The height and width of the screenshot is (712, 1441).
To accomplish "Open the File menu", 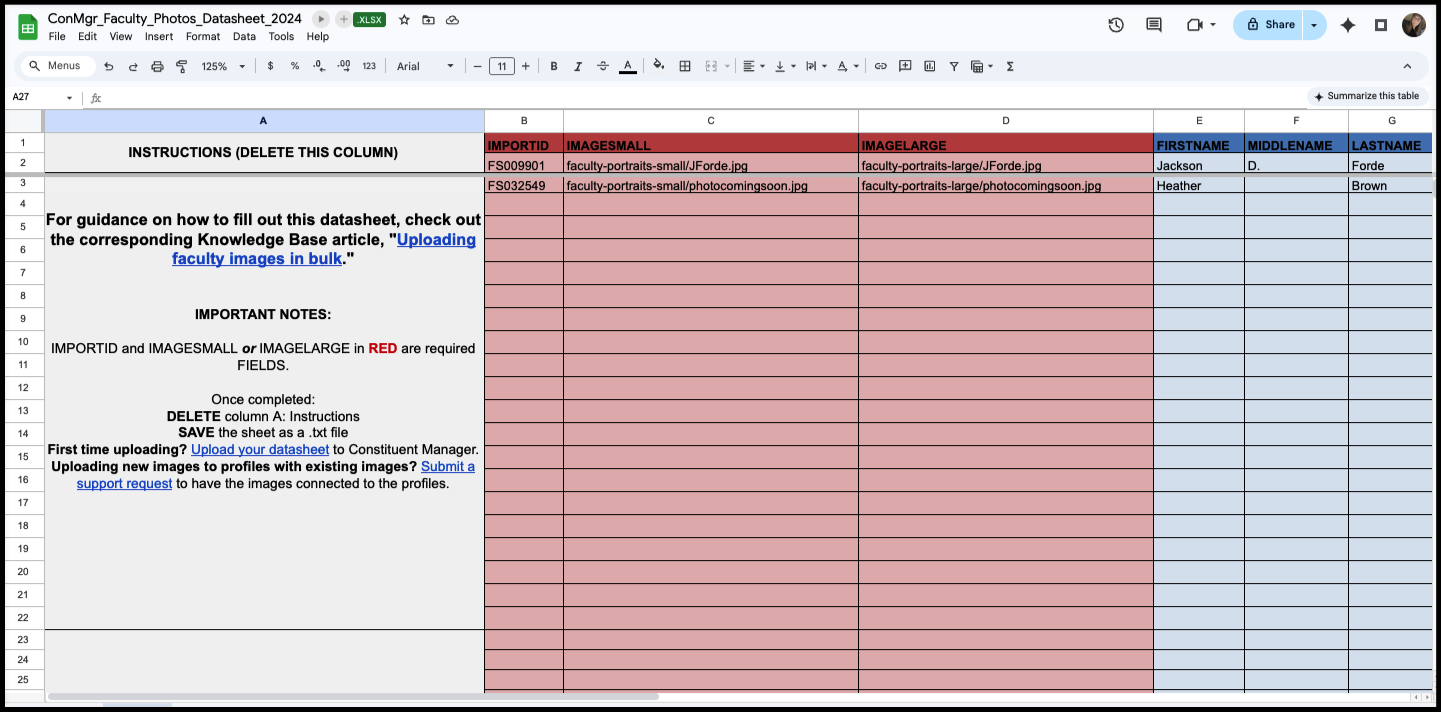I will pyautogui.click(x=57, y=36).
